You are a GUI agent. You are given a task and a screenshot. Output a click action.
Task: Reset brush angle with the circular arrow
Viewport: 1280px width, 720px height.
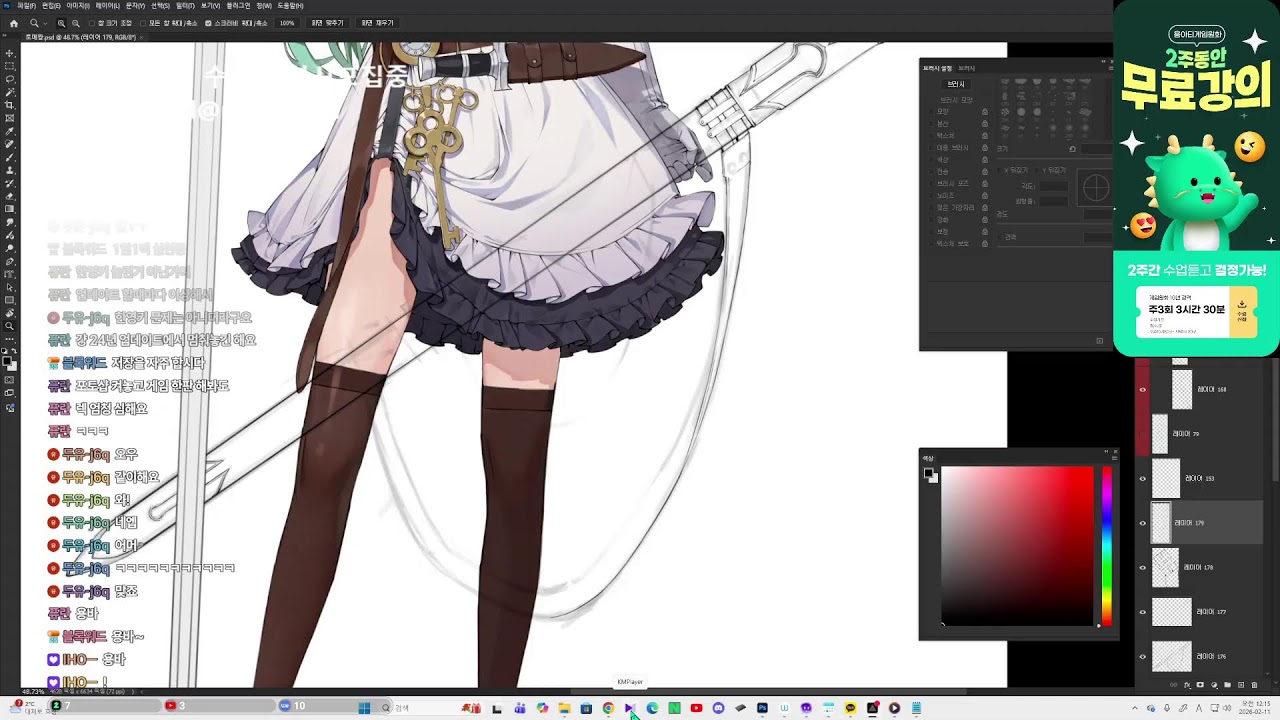tap(1072, 149)
